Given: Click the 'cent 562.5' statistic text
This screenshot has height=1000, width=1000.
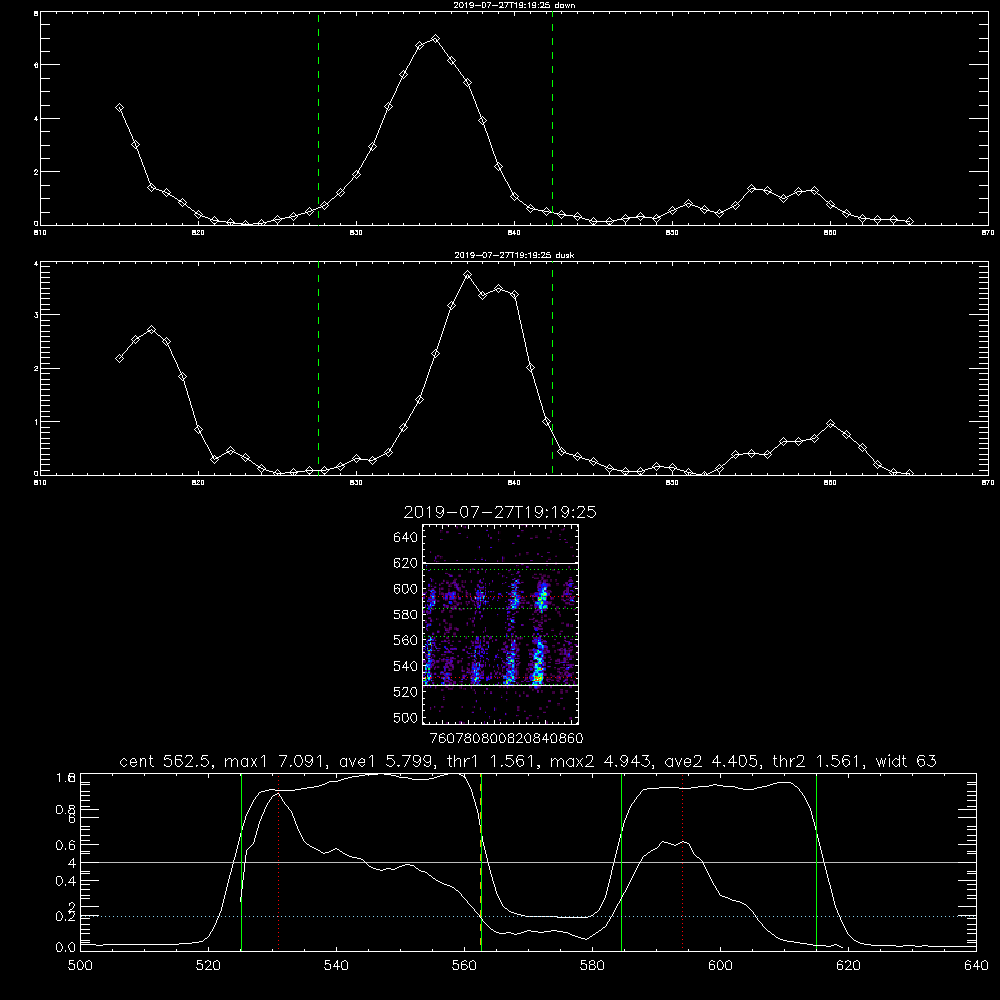Looking at the screenshot, I should [166, 761].
